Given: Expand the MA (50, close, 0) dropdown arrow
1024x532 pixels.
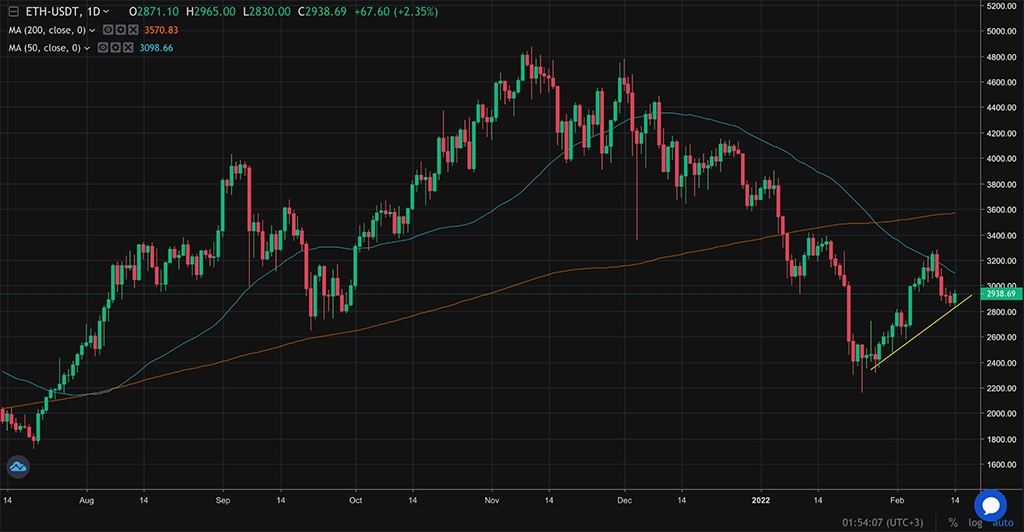Looking at the screenshot, I should [87, 48].
